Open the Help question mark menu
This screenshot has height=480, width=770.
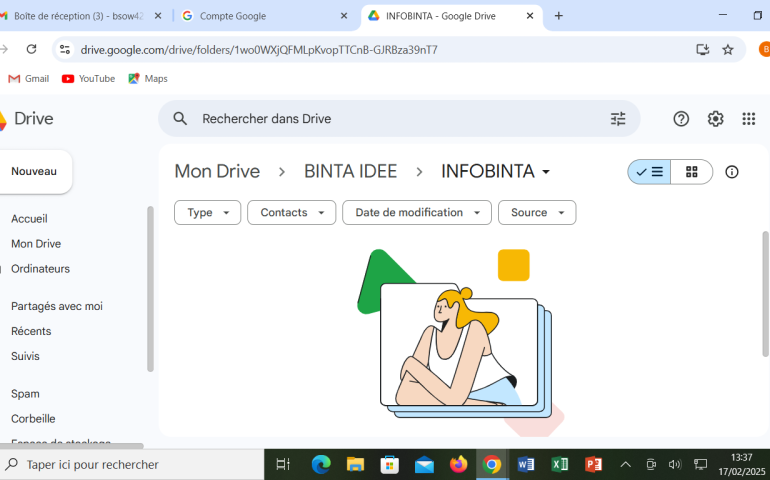point(681,119)
